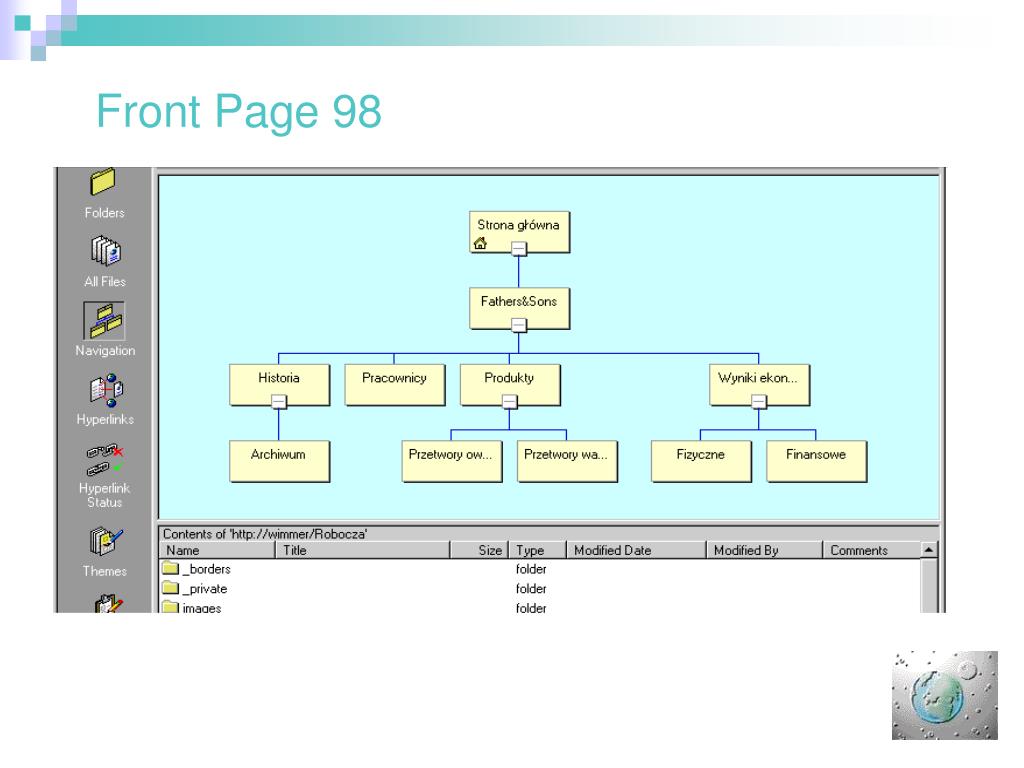1024x768 pixels.
Task: Click the file list scroll up arrow
Action: pos(929,550)
